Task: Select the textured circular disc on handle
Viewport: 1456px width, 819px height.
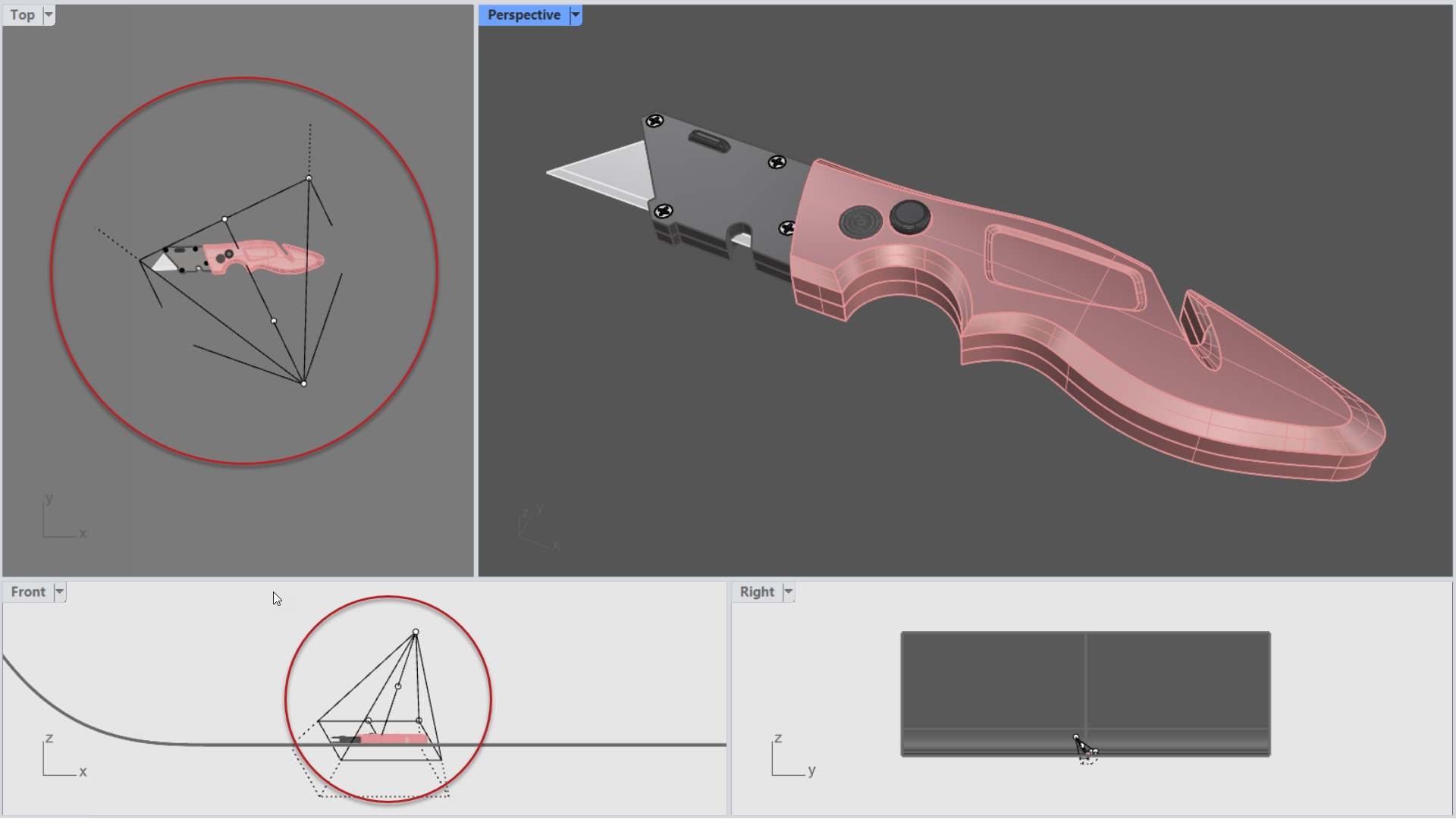Action: pos(861,222)
